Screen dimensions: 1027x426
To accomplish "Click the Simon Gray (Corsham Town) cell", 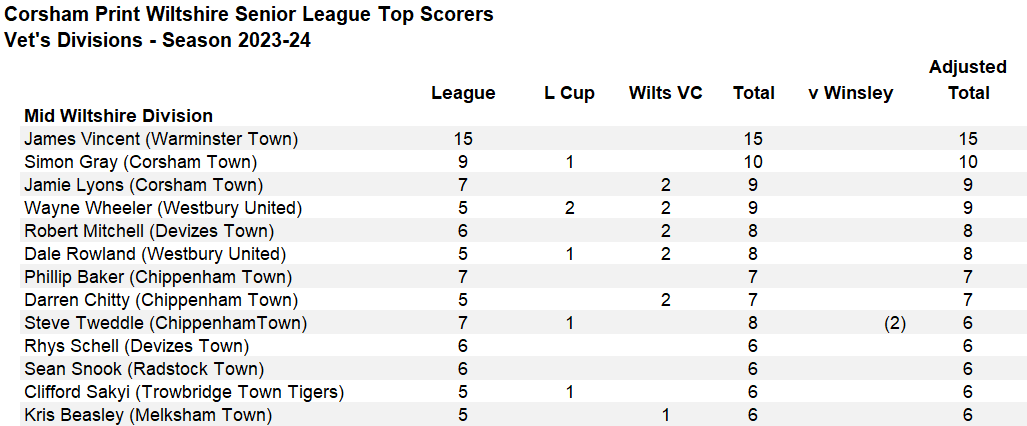I will coord(140,162).
